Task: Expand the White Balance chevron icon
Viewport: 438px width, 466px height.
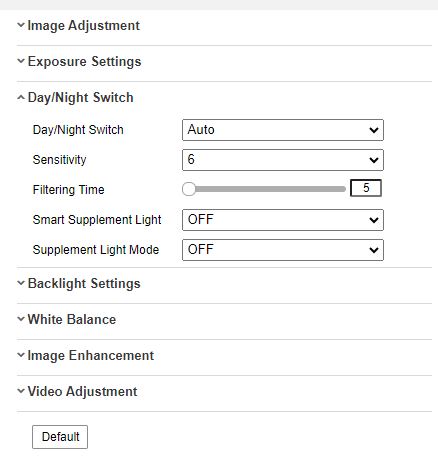Action: click(21, 319)
